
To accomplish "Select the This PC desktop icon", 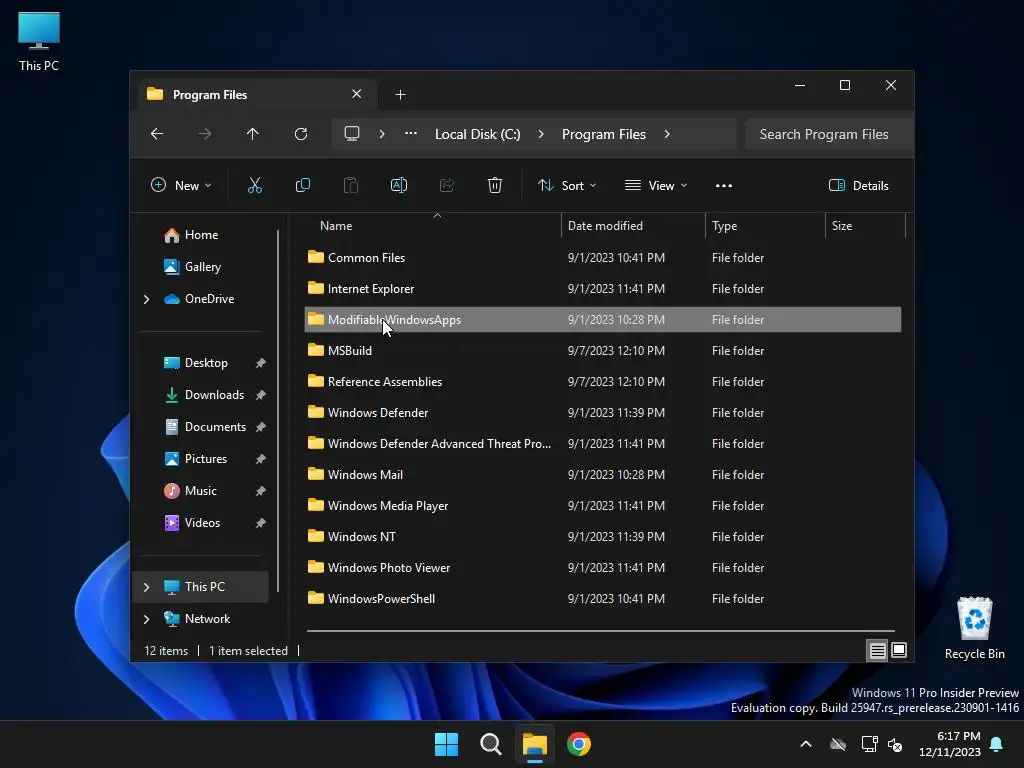I will coord(39,41).
